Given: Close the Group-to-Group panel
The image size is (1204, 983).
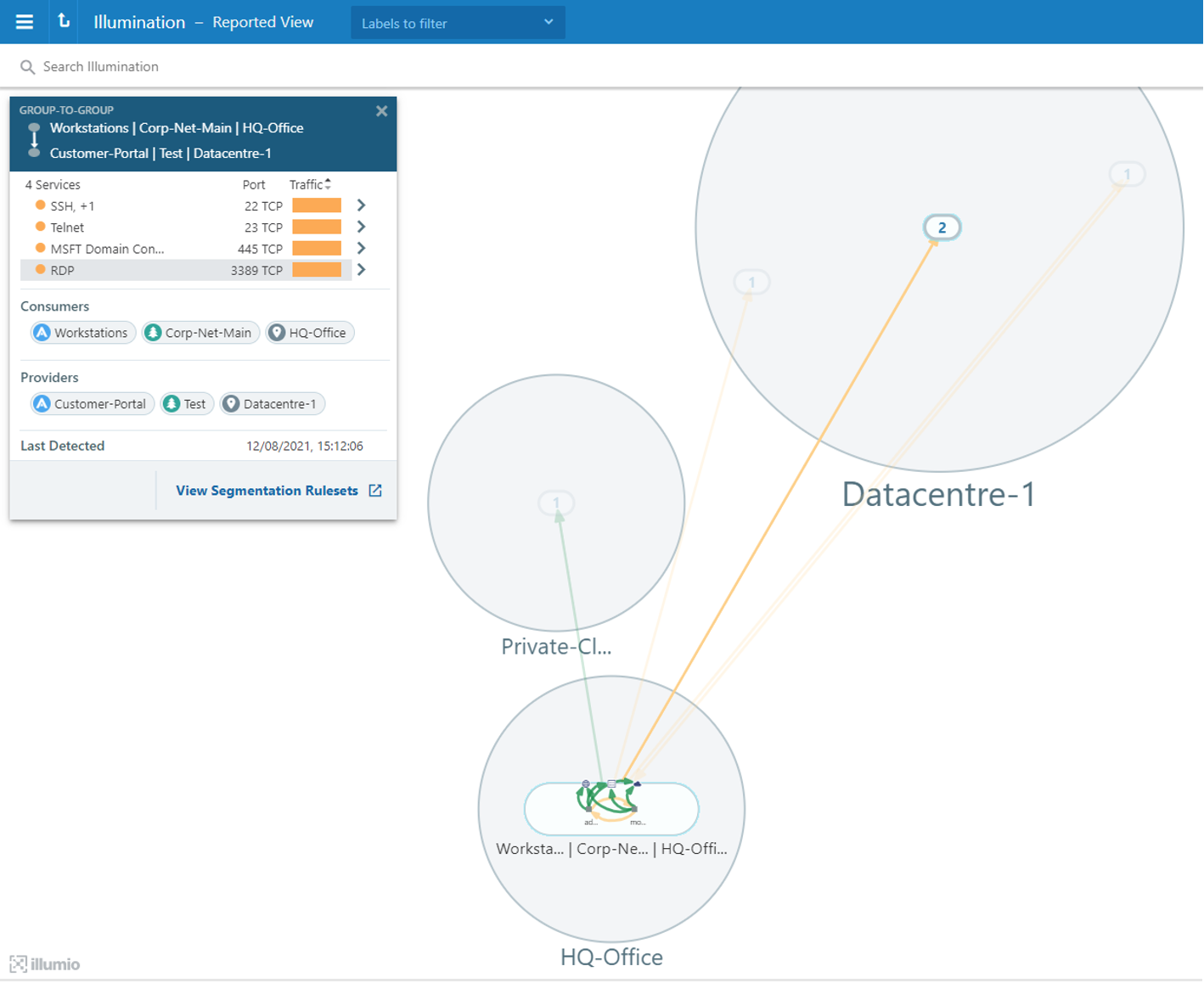Looking at the screenshot, I should [382, 111].
